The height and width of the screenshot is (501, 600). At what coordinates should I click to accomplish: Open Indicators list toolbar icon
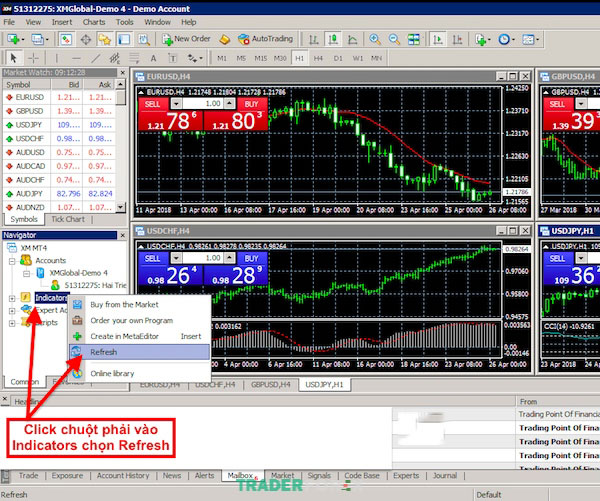pos(482,39)
